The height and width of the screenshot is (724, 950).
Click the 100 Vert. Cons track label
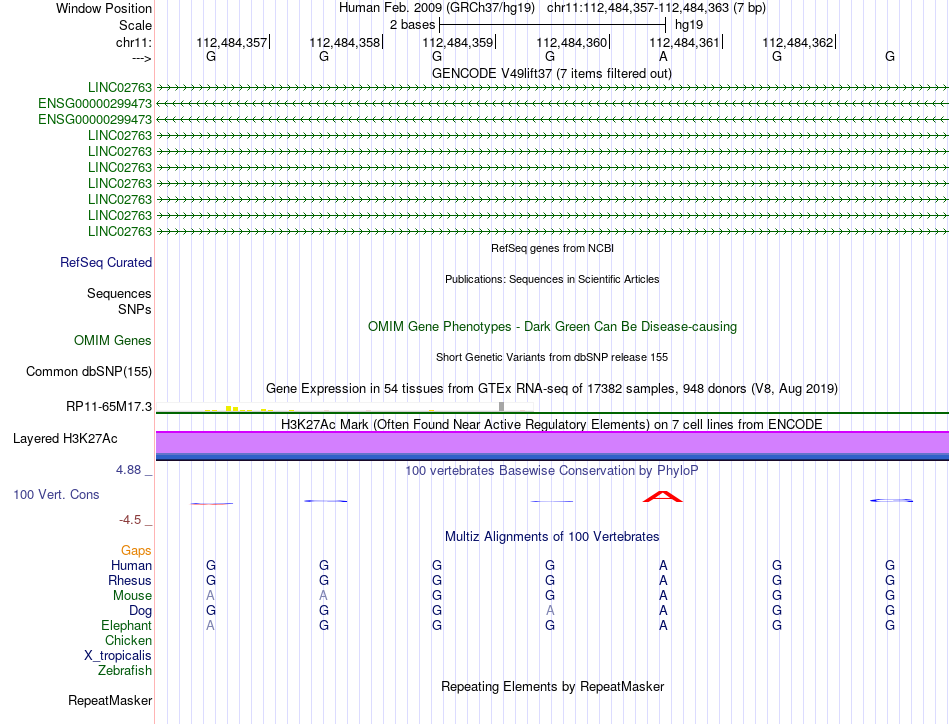(x=56, y=494)
